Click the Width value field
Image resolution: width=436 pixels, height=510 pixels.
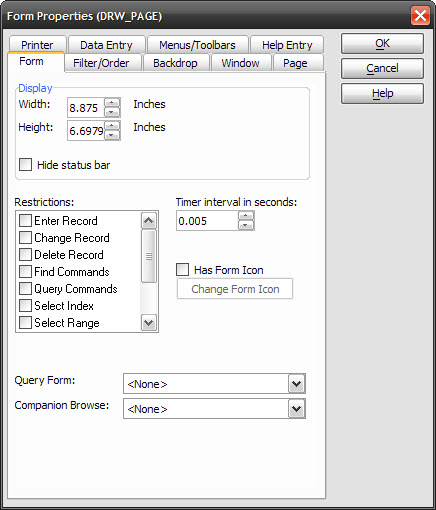86,108
